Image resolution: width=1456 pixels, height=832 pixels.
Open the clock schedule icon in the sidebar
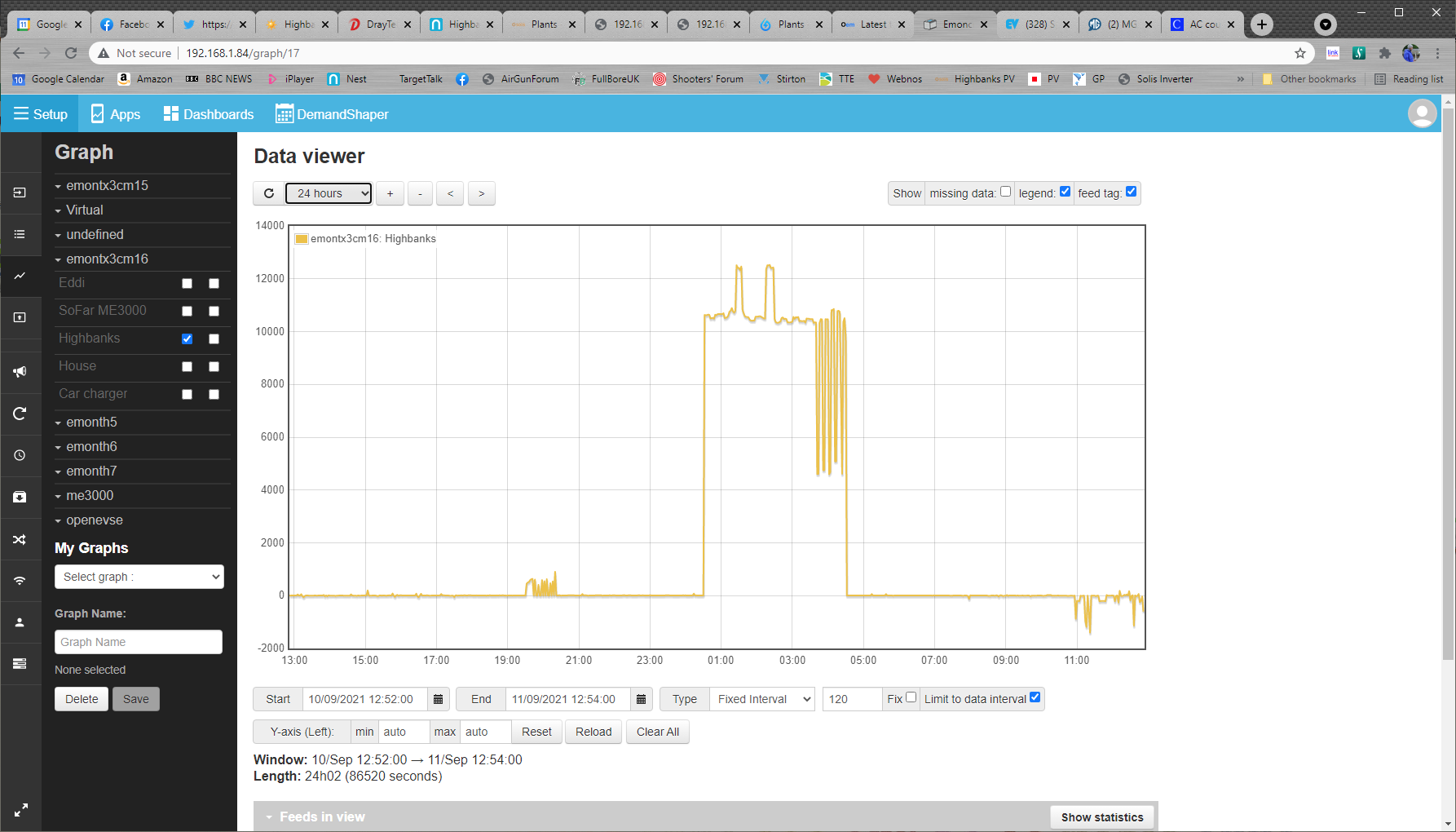click(20, 455)
